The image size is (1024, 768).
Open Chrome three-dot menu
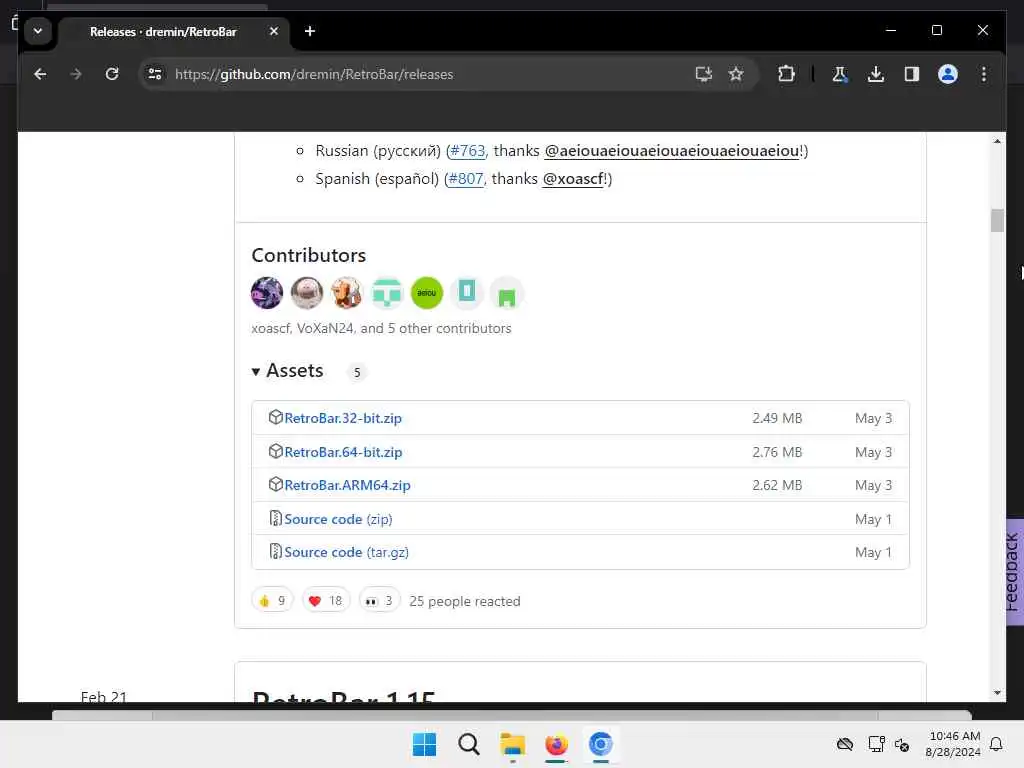point(984,74)
